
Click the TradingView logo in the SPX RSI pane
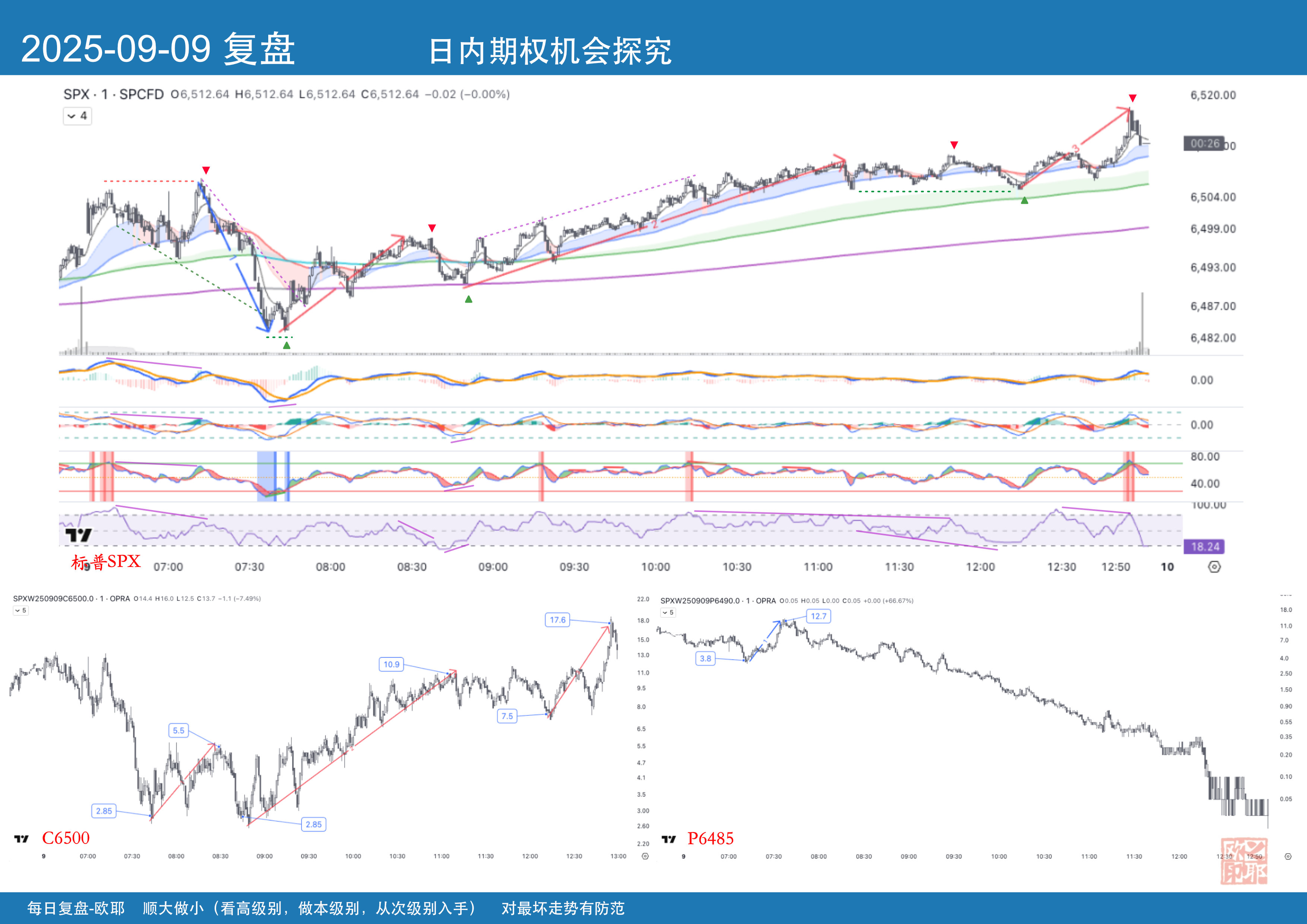[x=78, y=535]
